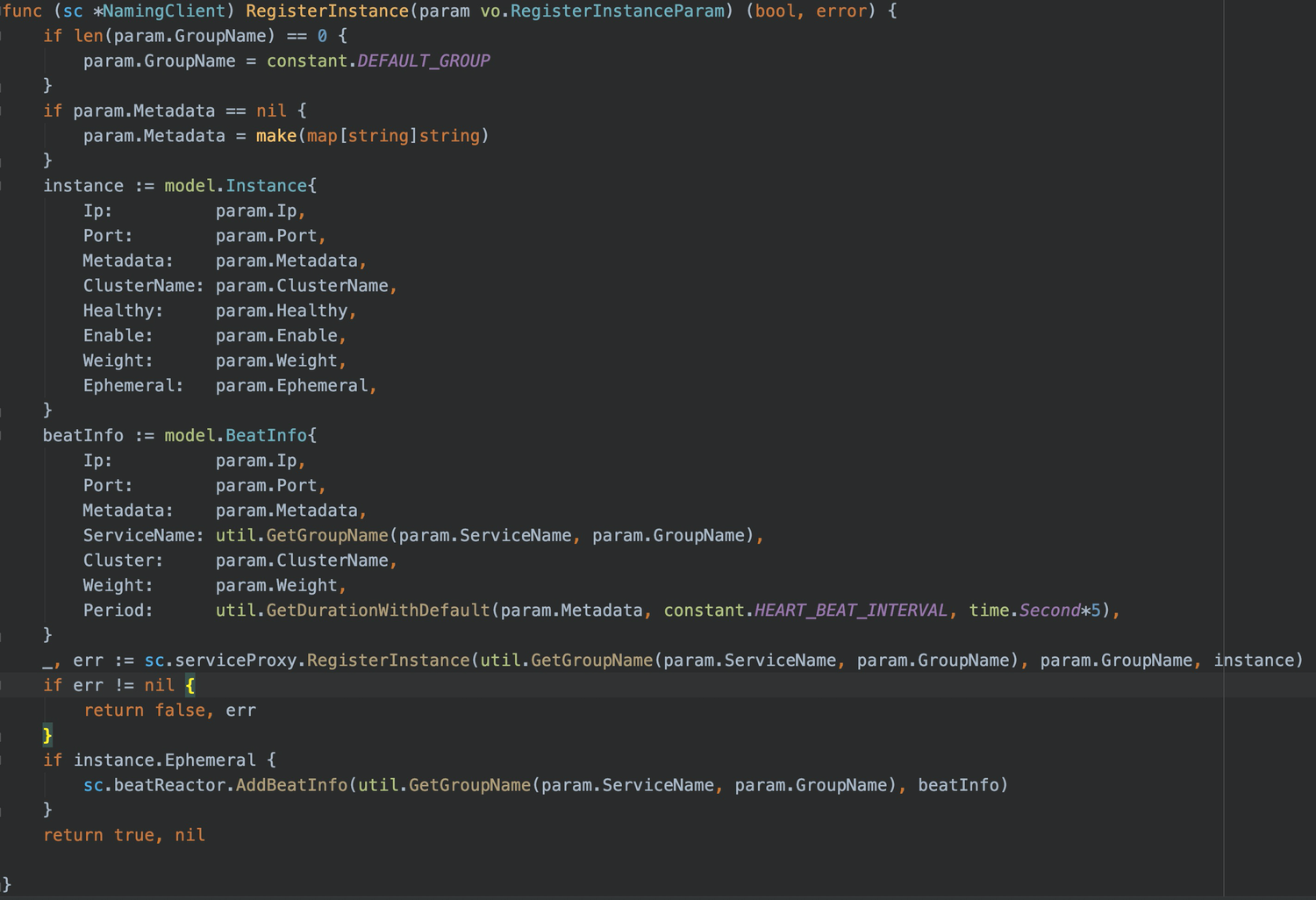1316x900 pixels.
Task: Click 'return false, err' statement
Action: pos(169,711)
